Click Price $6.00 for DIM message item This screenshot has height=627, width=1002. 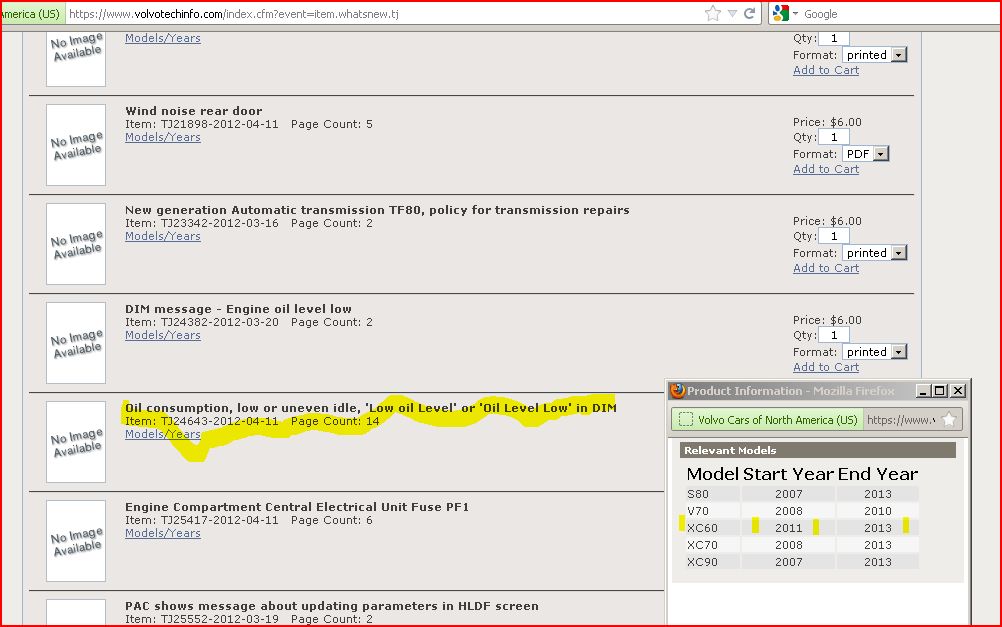click(827, 320)
